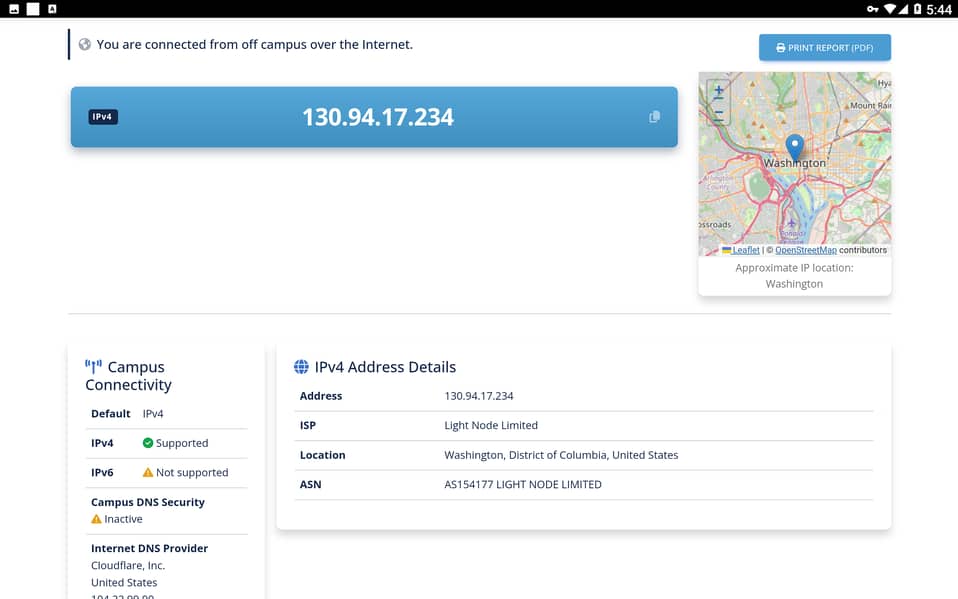Click the globe icon beside off-campus message
This screenshot has height=599, width=958.
(85, 45)
